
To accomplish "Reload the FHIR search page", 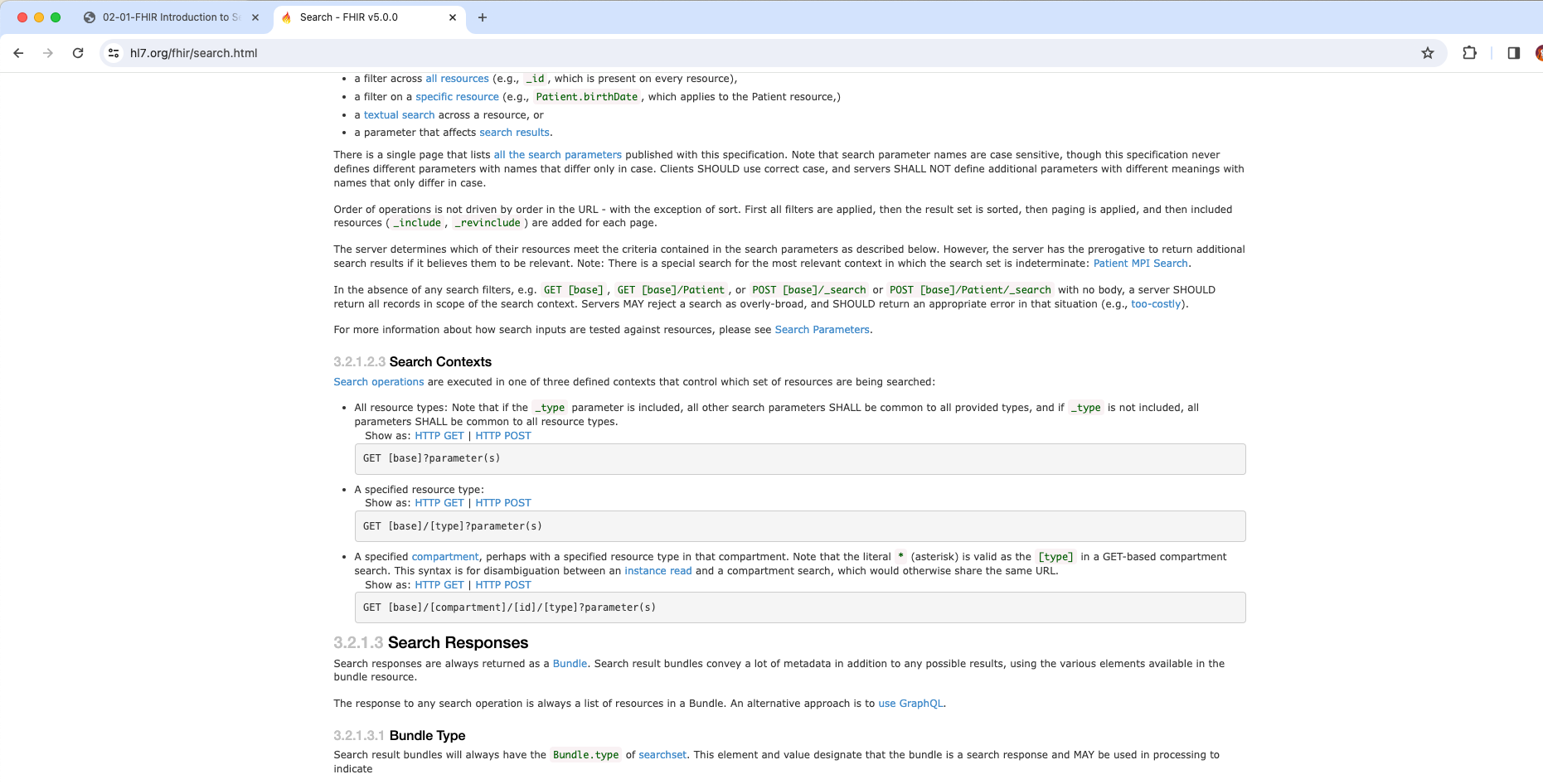I will pos(78,53).
